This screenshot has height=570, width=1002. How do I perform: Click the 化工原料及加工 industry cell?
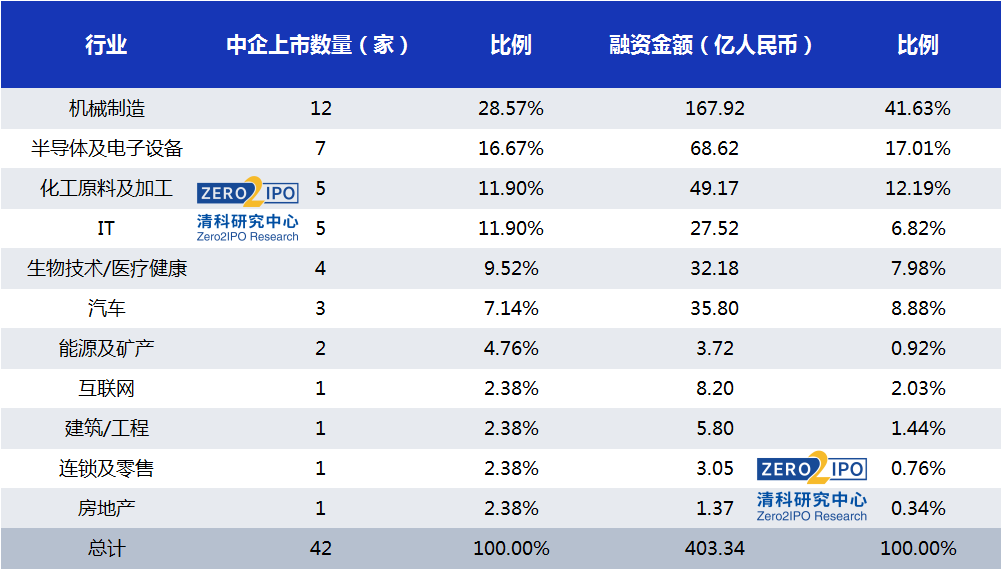[x=106, y=189]
